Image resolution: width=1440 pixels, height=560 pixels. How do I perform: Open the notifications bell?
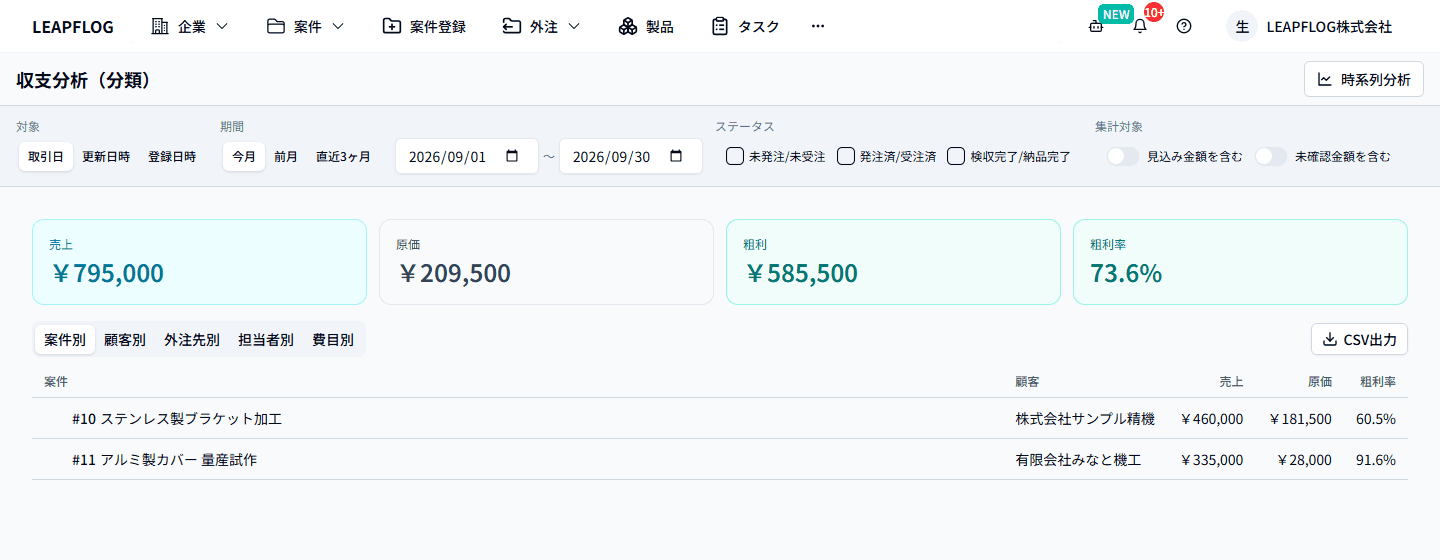pyautogui.click(x=1140, y=27)
